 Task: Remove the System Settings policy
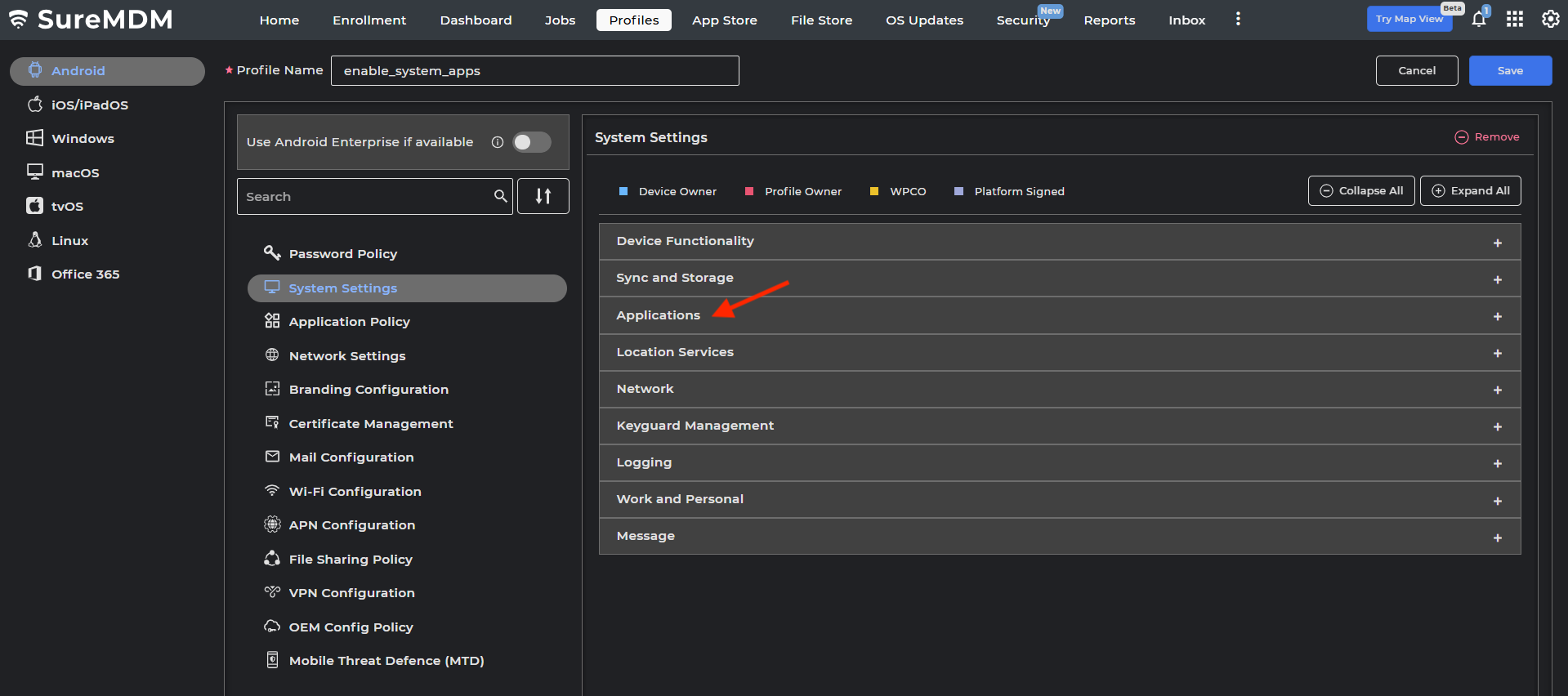[1487, 137]
